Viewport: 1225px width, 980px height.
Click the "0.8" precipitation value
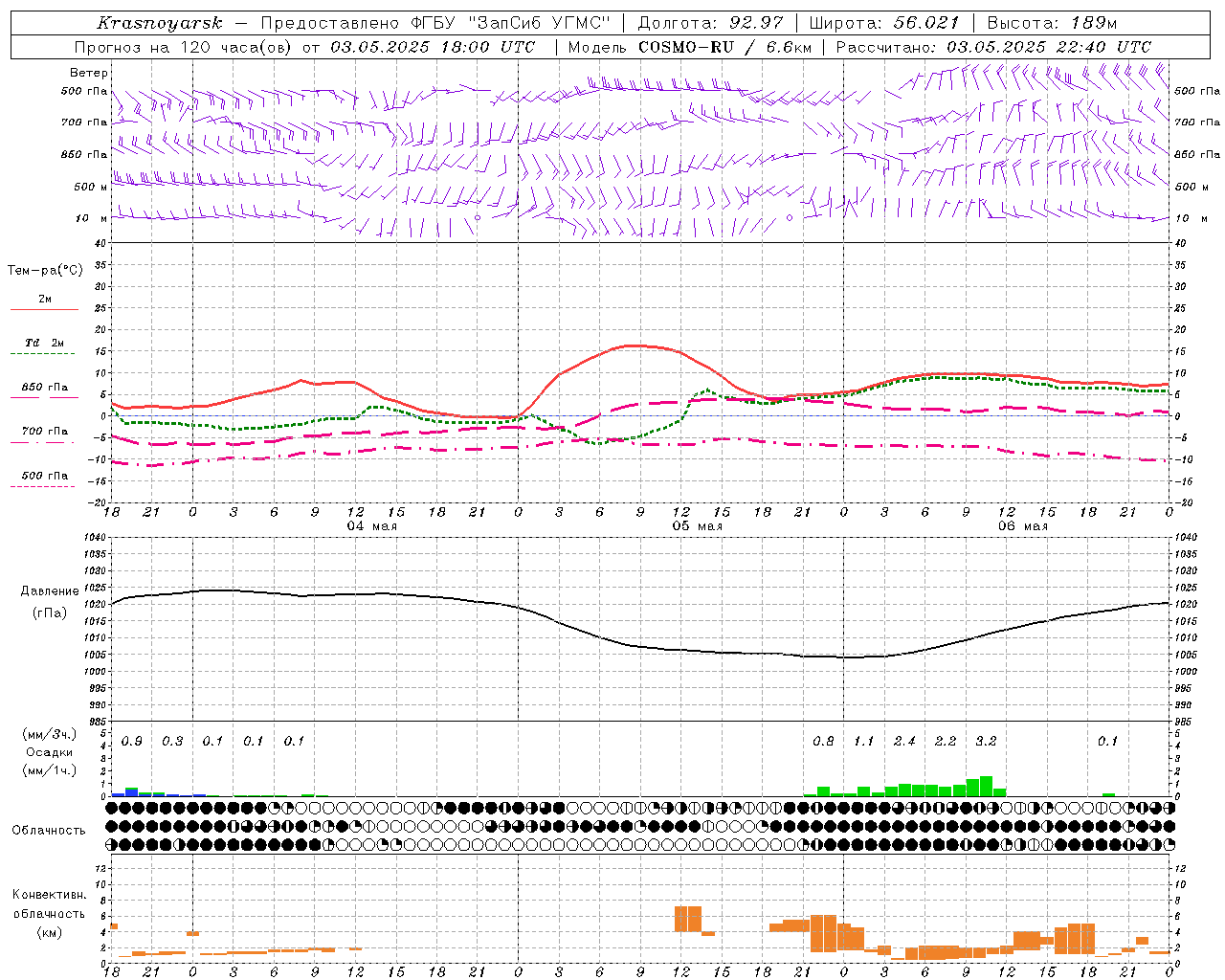pyautogui.click(x=823, y=742)
